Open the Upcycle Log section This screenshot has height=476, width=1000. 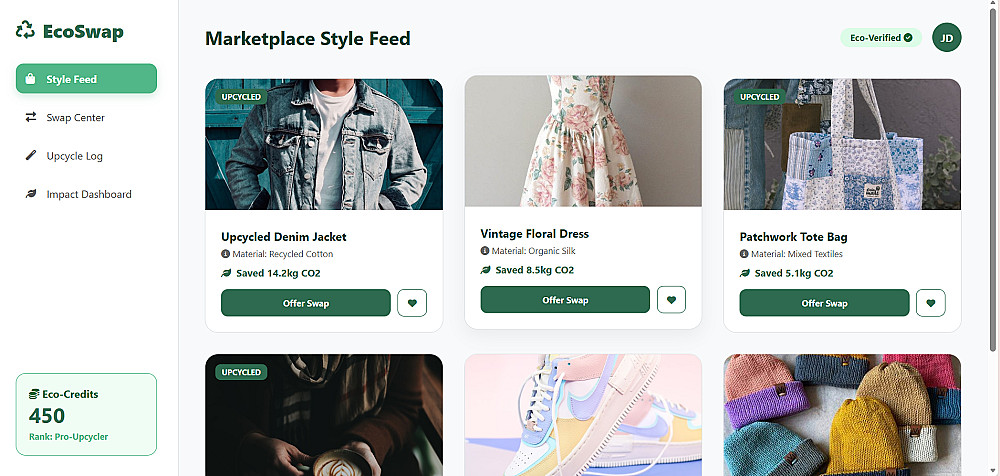click(x=74, y=156)
